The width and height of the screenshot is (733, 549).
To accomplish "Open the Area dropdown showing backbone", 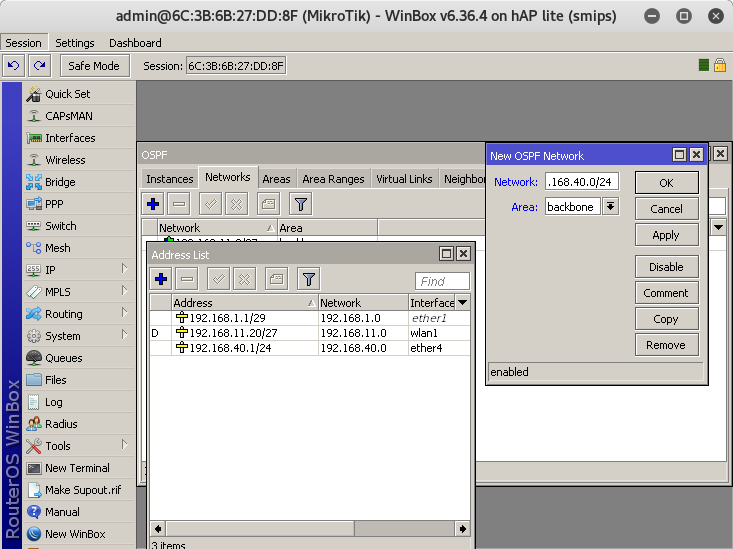I will (x=611, y=206).
